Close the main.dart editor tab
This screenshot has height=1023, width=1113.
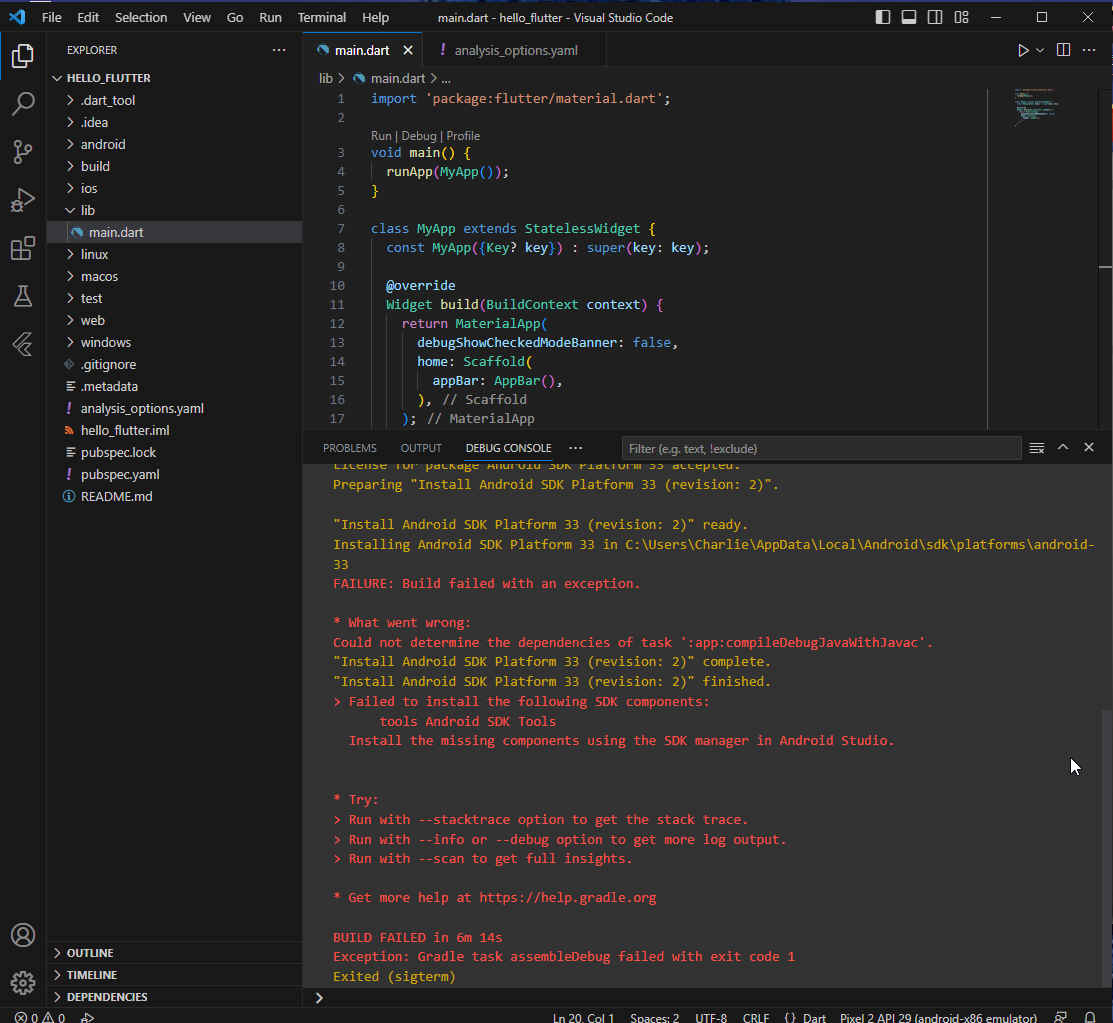(x=407, y=50)
